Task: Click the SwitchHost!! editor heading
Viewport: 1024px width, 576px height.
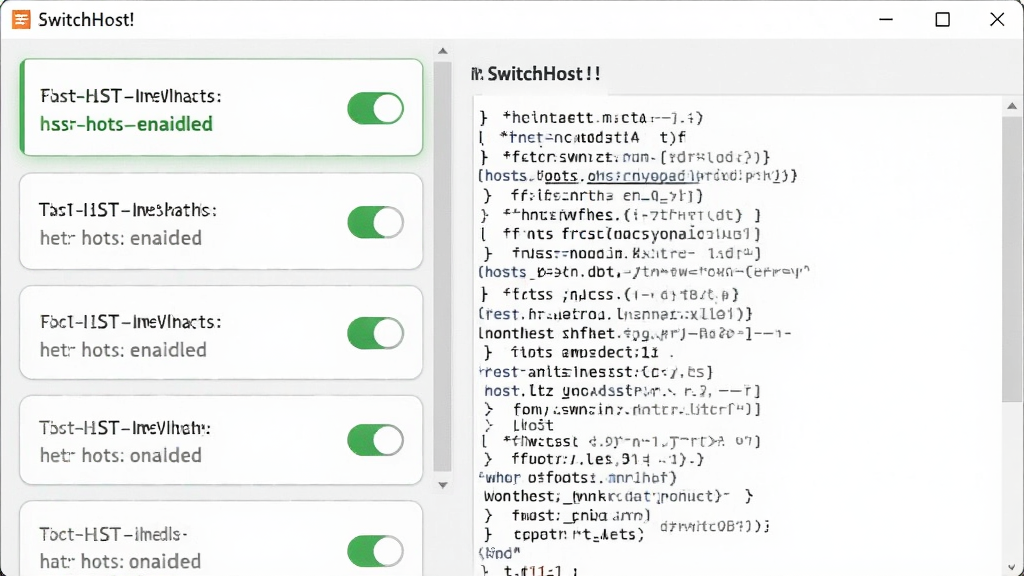Action: pyautogui.click(x=543, y=74)
